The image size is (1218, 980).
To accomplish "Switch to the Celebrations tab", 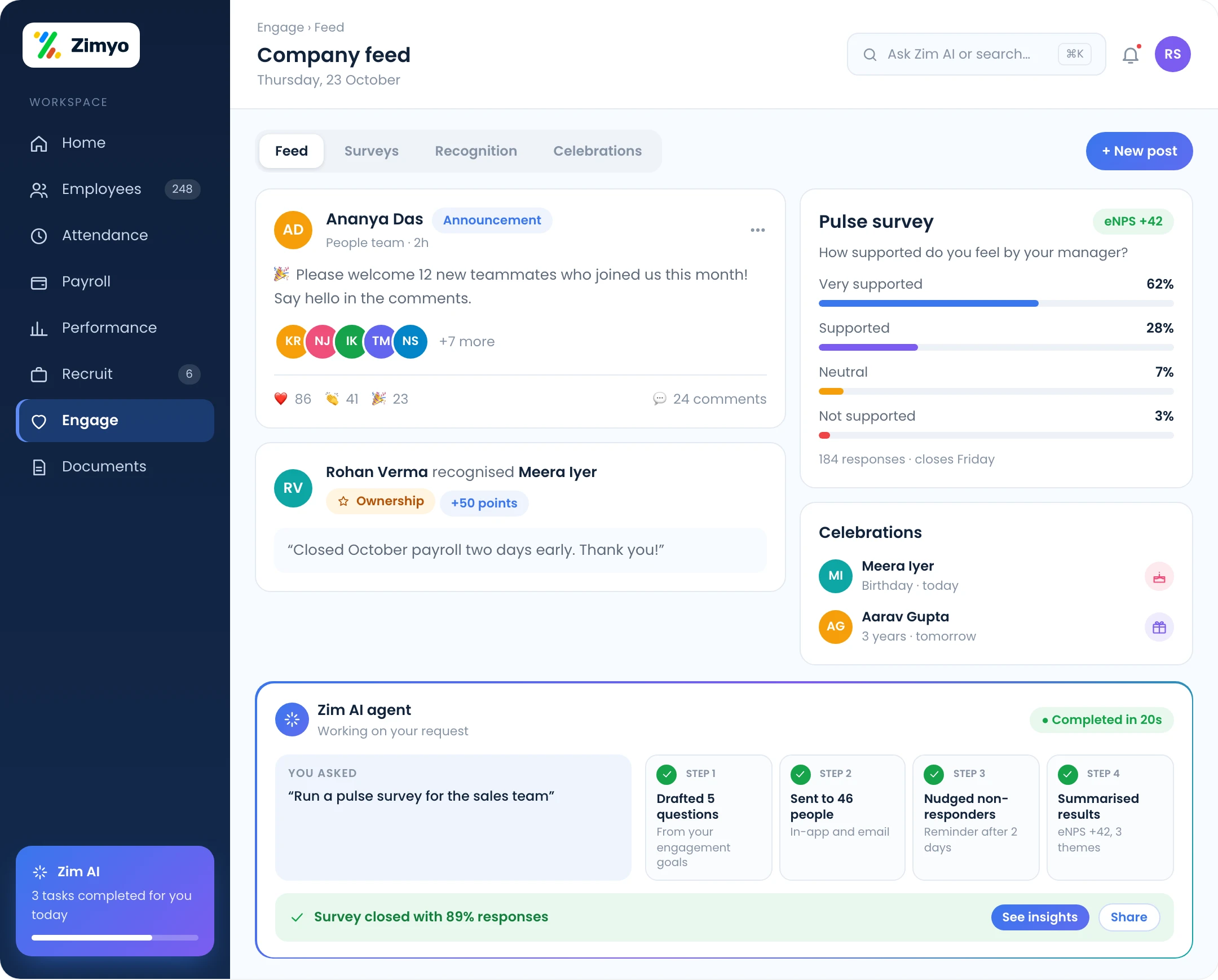I will [x=598, y=151].
